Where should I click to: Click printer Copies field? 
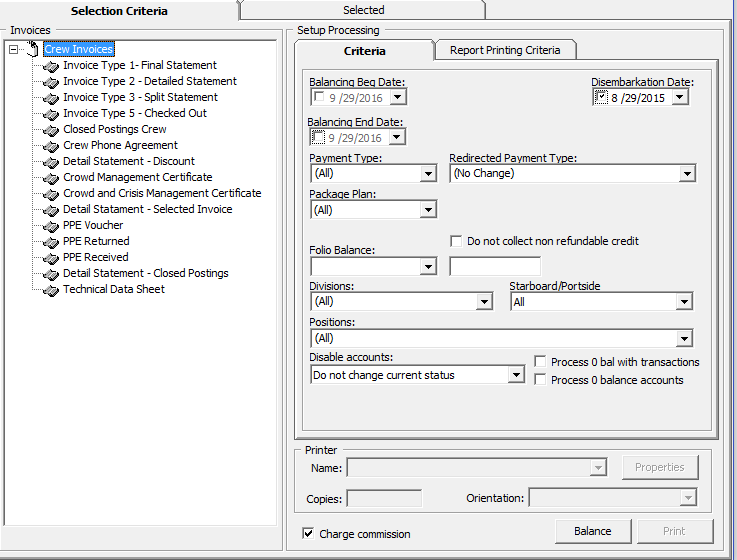point(384,498)
